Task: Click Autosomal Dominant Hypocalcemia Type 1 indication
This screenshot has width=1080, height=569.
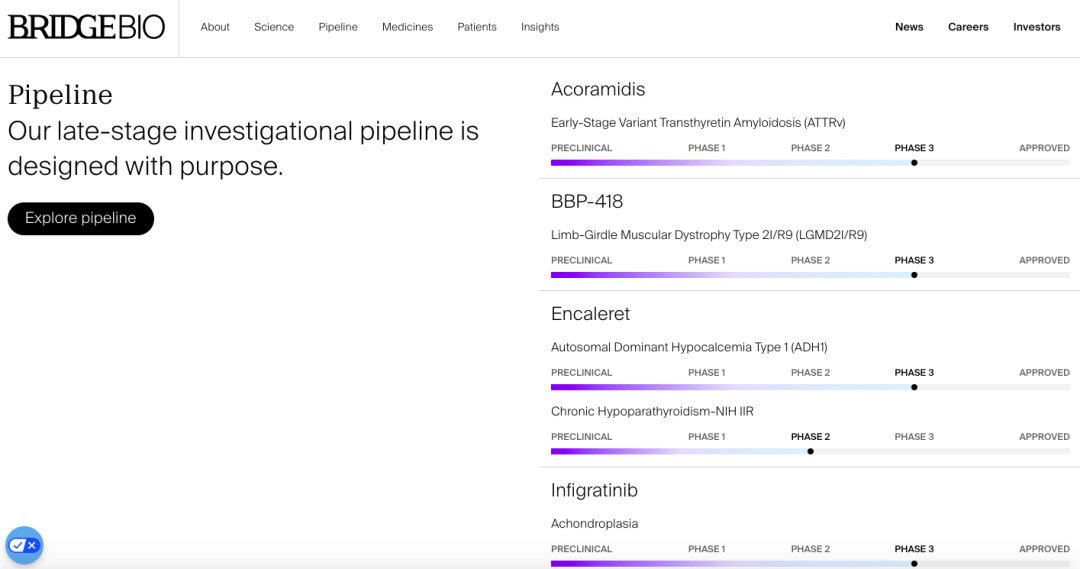Action: (x=689, y=347)
